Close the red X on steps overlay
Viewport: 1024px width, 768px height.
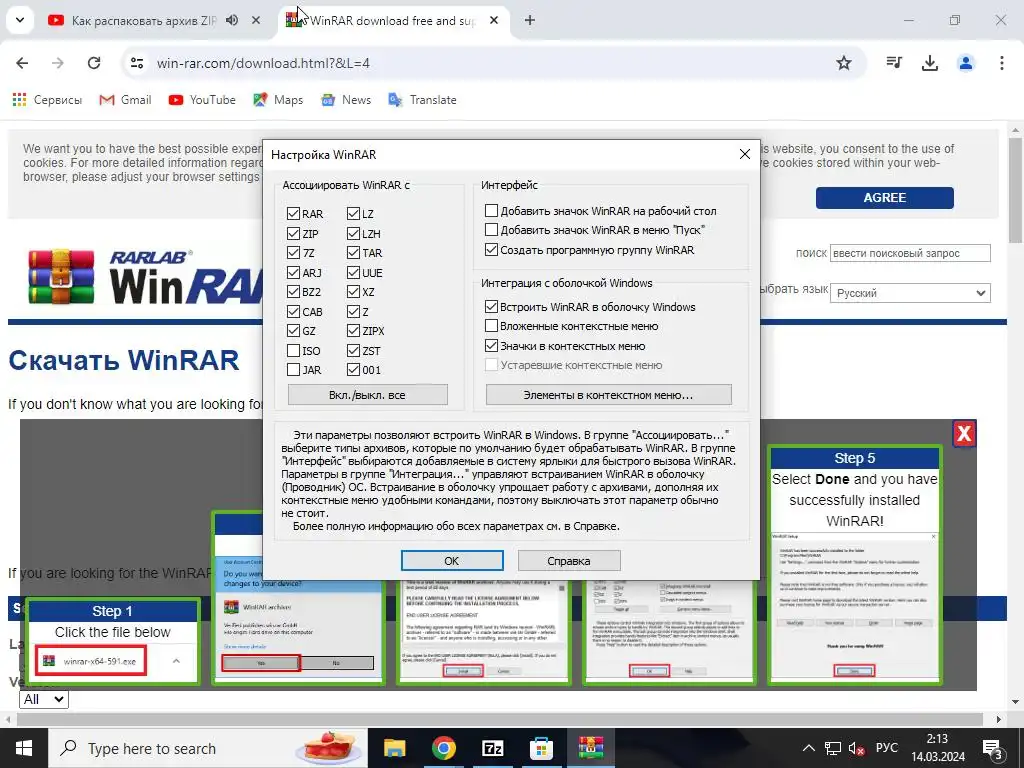(x=965, y=433)
